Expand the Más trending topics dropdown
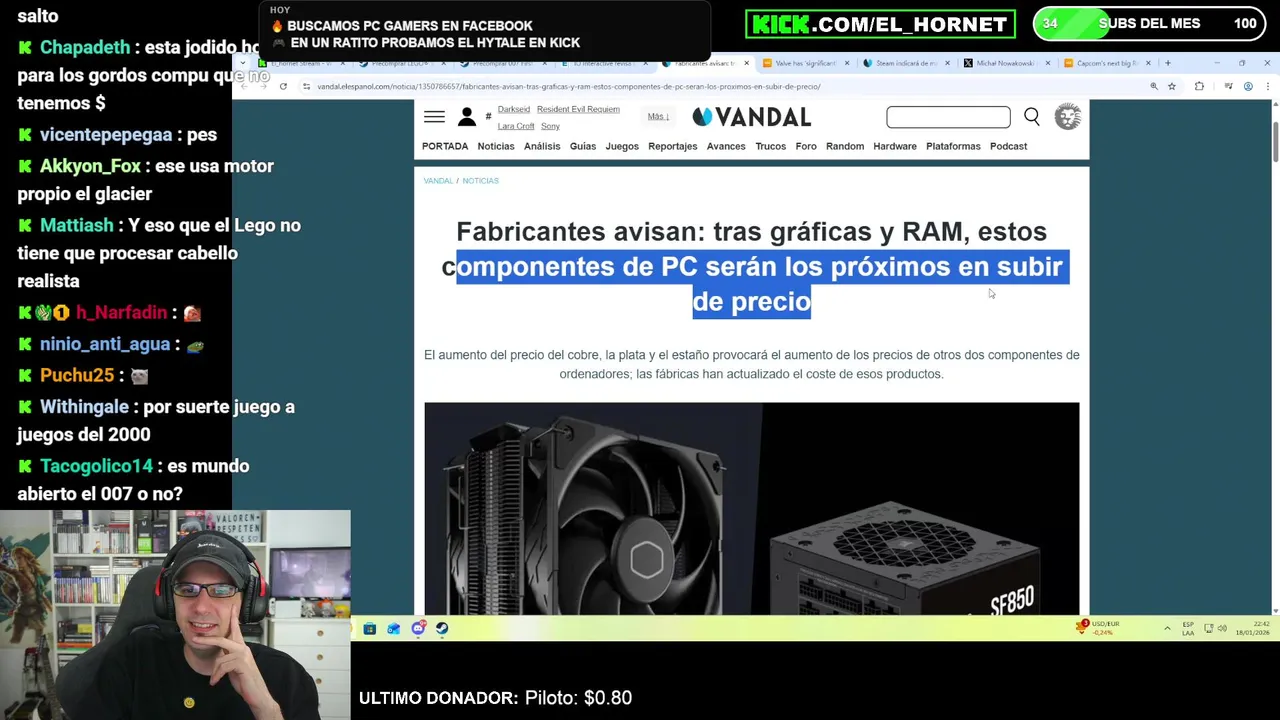1280x720 pixels. (x=657, y=116)
